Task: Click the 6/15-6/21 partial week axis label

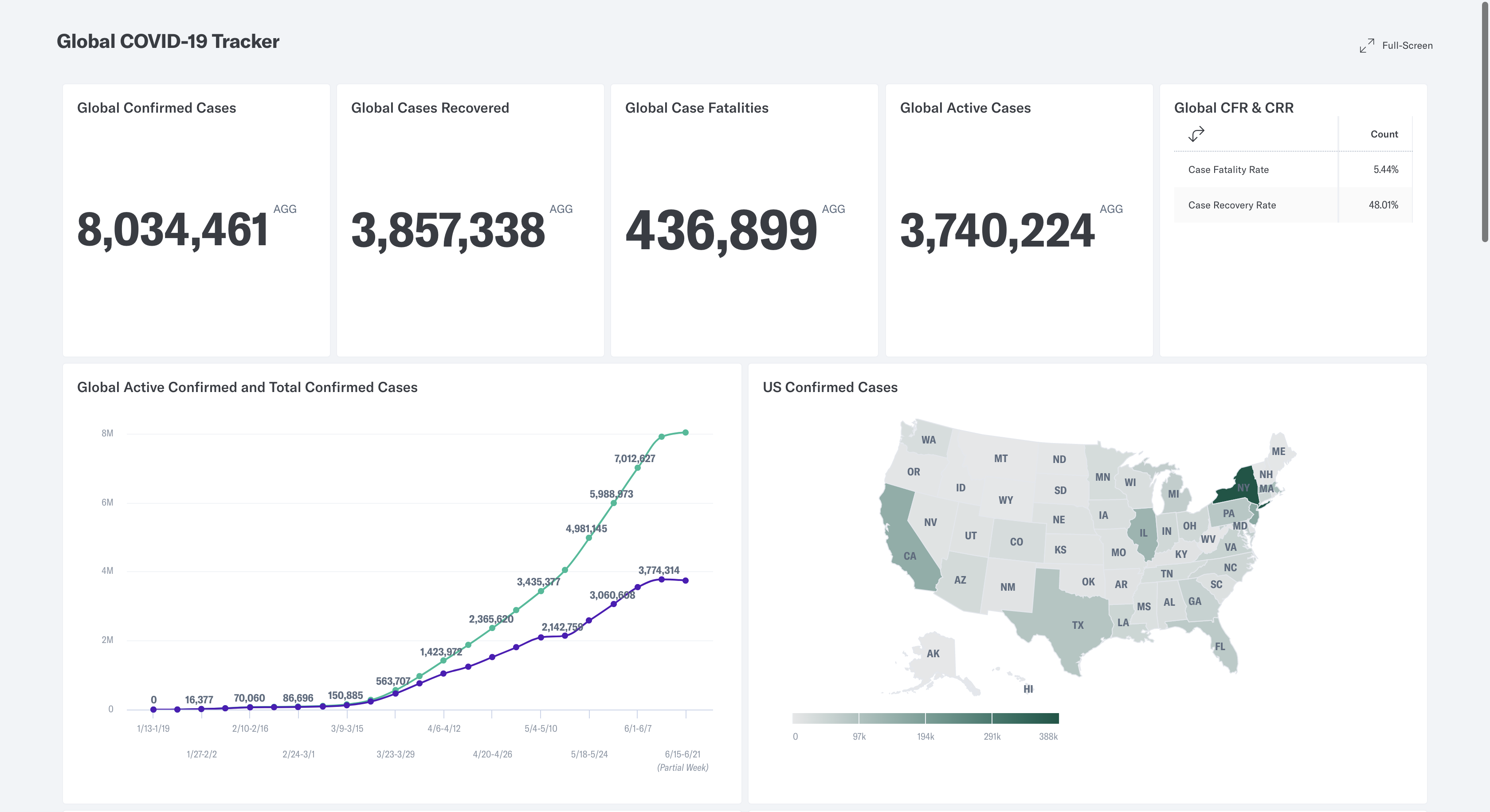Action: pos(682,761)
